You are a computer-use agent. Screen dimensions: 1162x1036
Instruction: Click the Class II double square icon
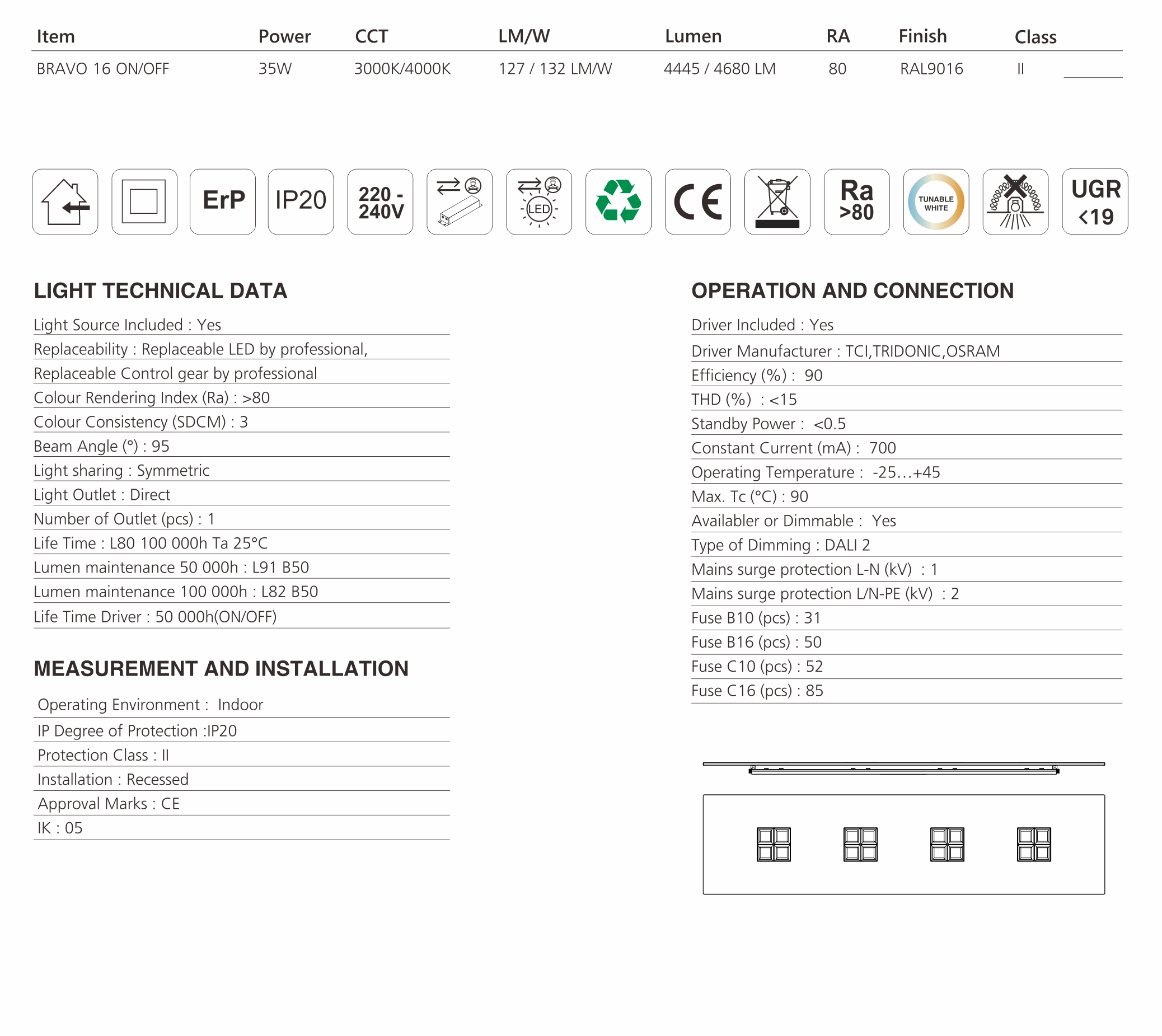point(144,201)
